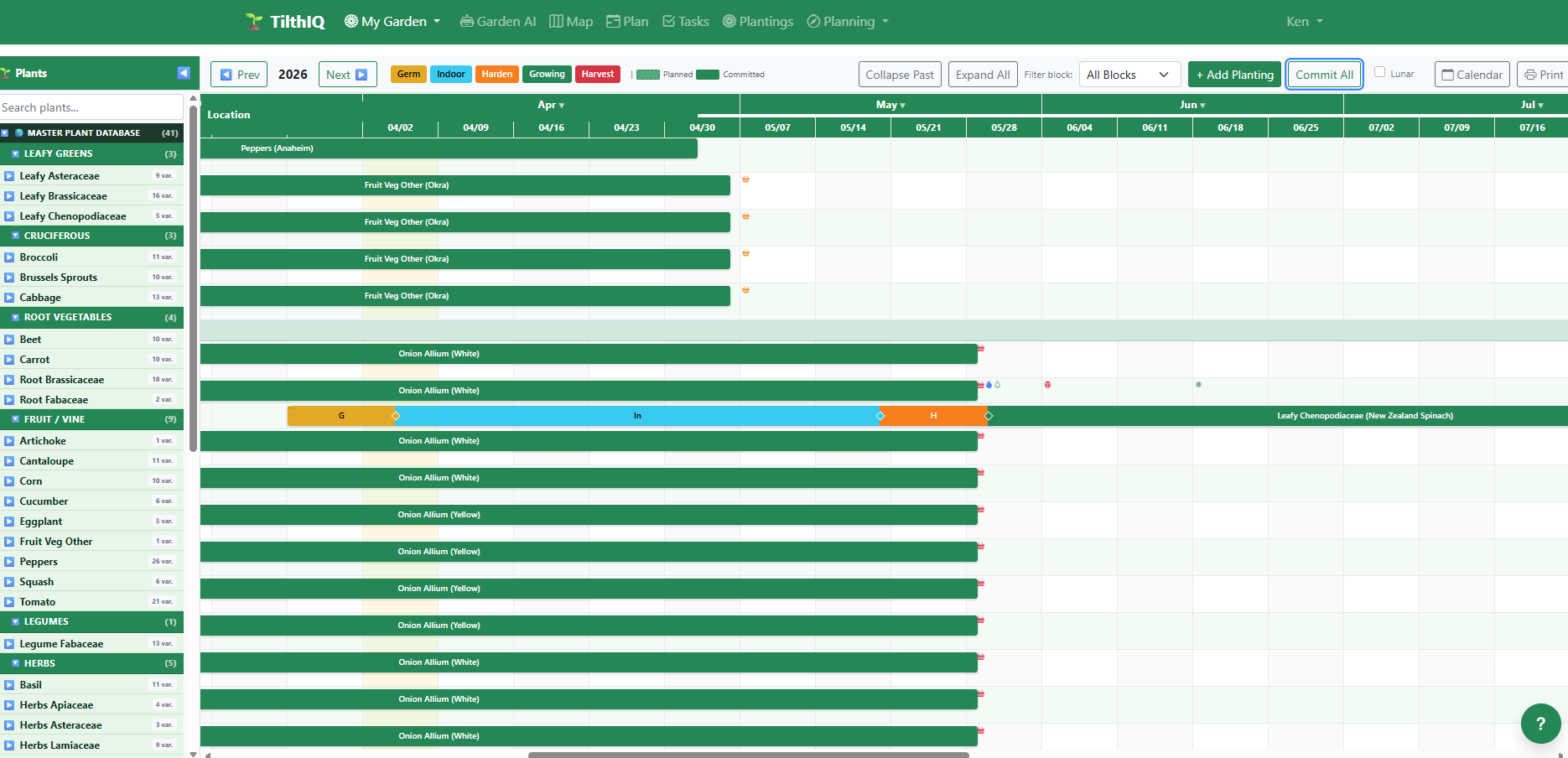This screenshot has width=1568, height=758.
Task: Click the Commit All button
Action: point(1324,75)
